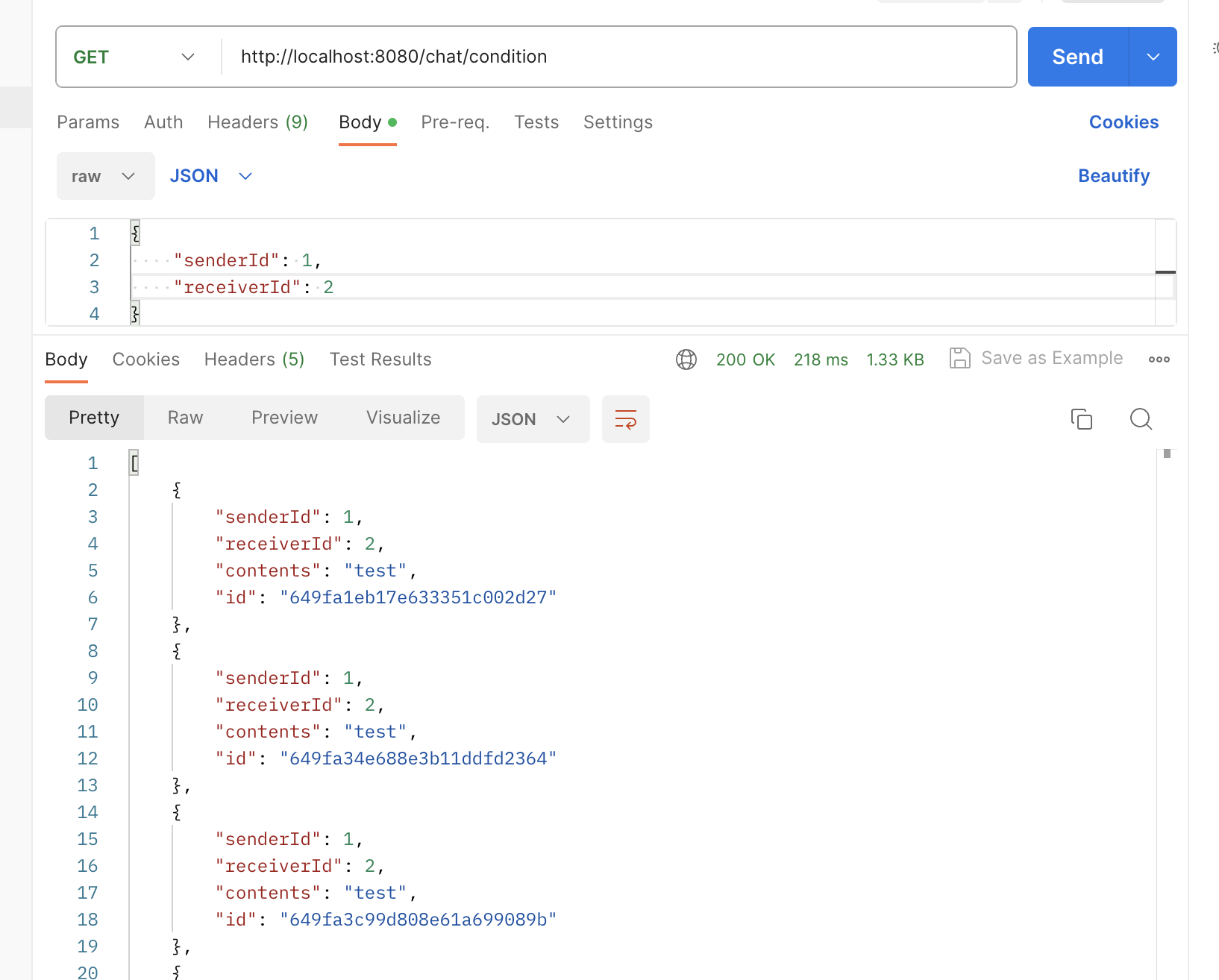
Task: Open the response more options ellipsis
Action: click(x=1159, y=359)
